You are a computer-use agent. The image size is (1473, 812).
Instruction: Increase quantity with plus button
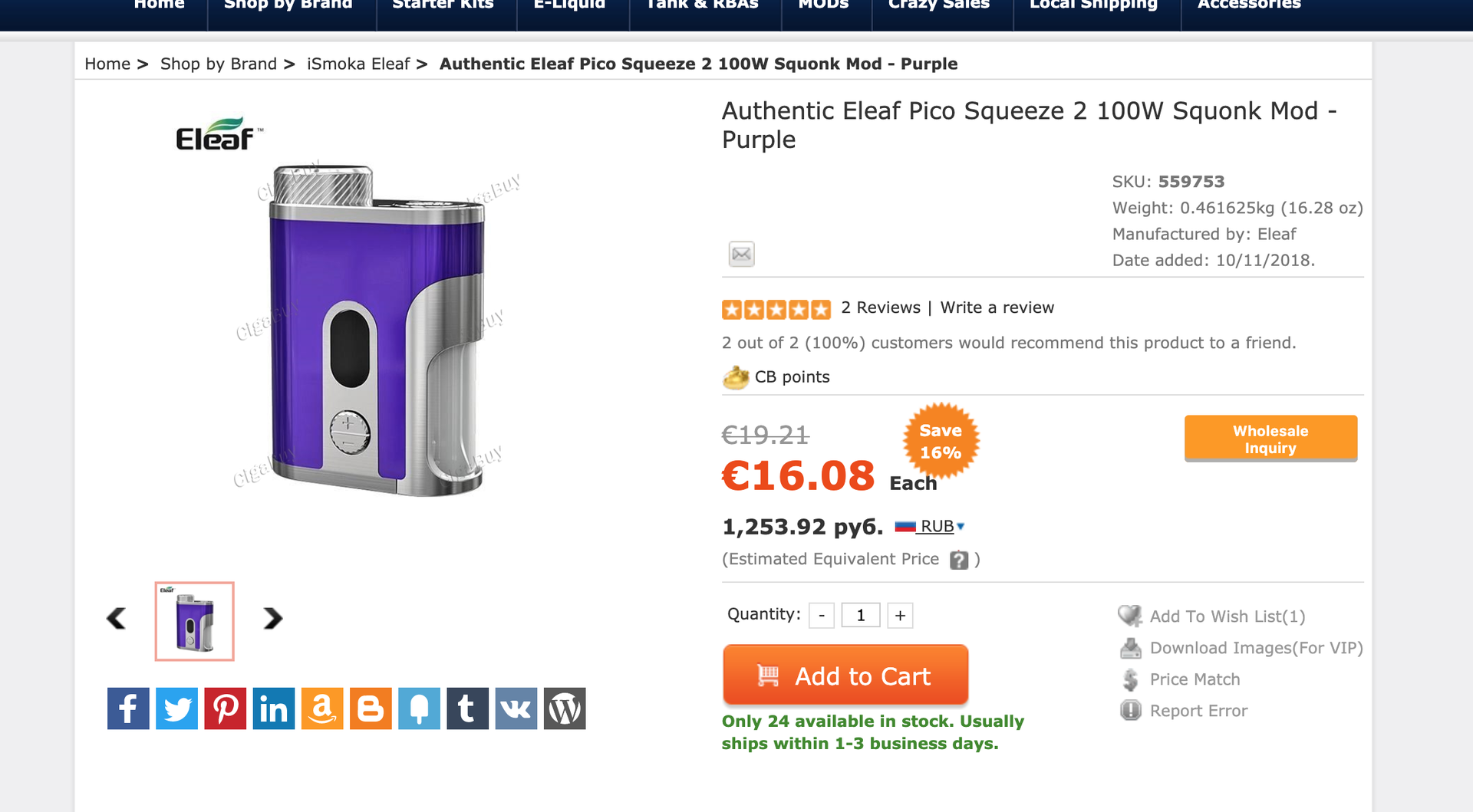coord(900,616)
